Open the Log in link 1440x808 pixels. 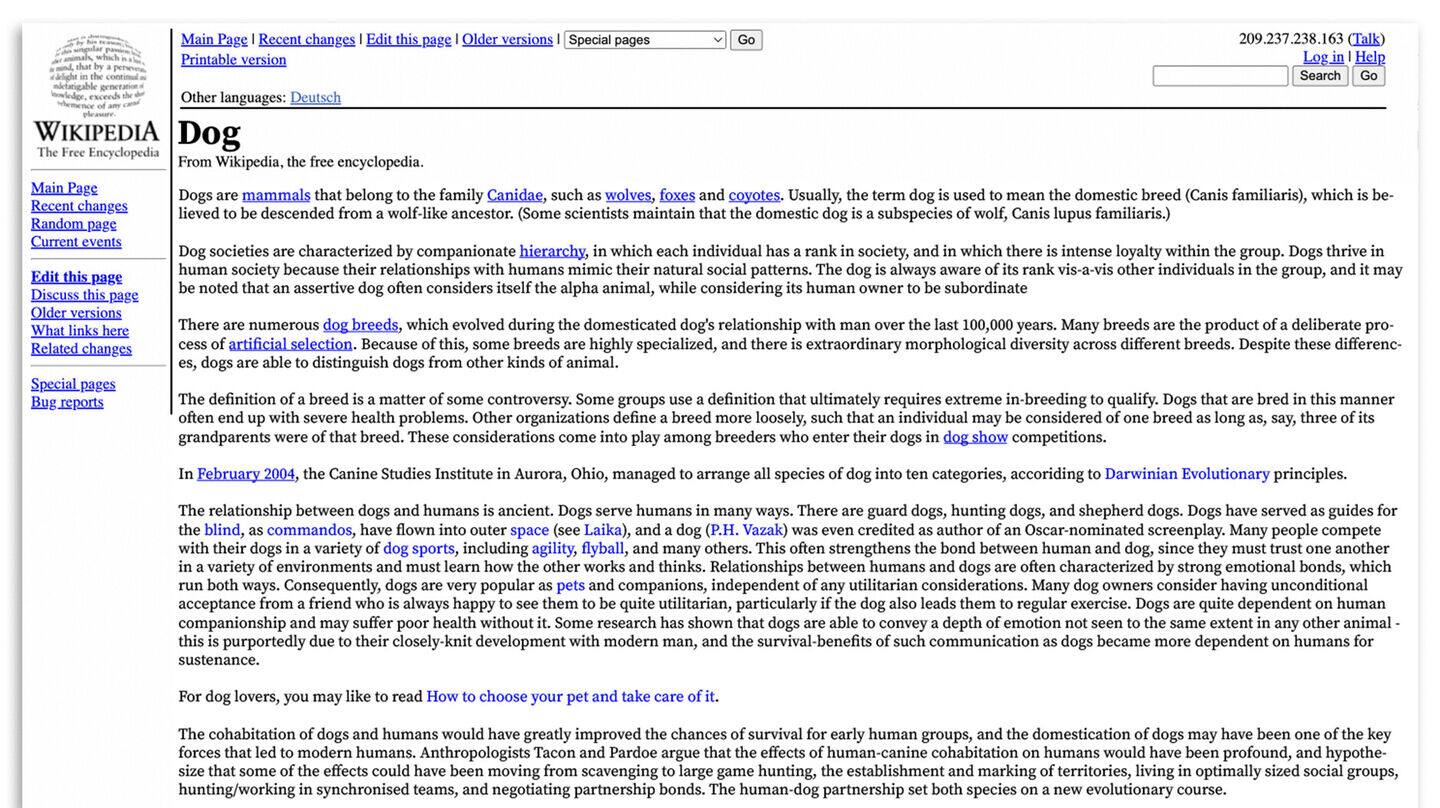1323,57
